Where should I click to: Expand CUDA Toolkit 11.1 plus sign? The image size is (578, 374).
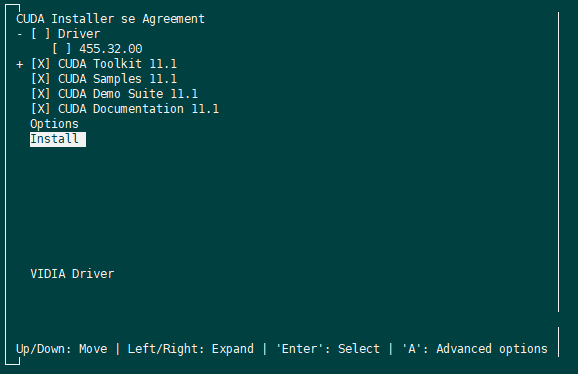coord(20,64)
